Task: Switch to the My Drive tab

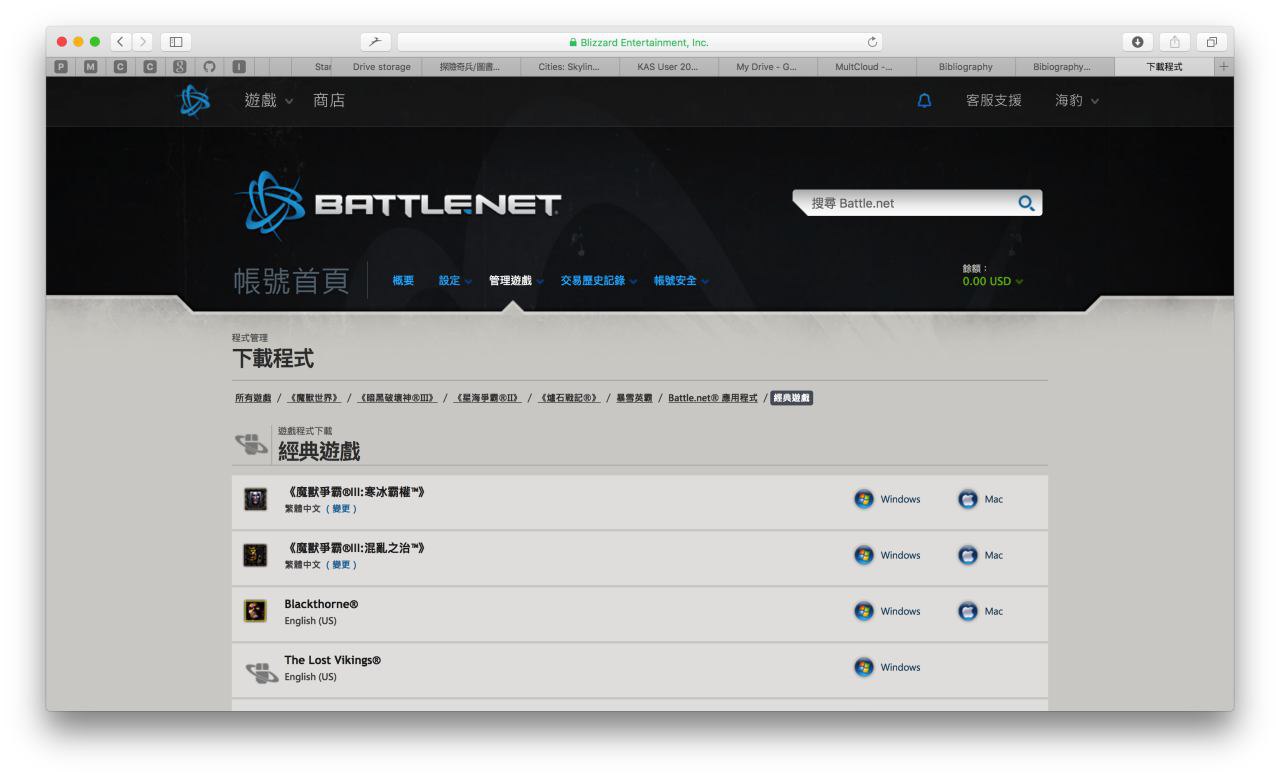Action: [766, 67]
